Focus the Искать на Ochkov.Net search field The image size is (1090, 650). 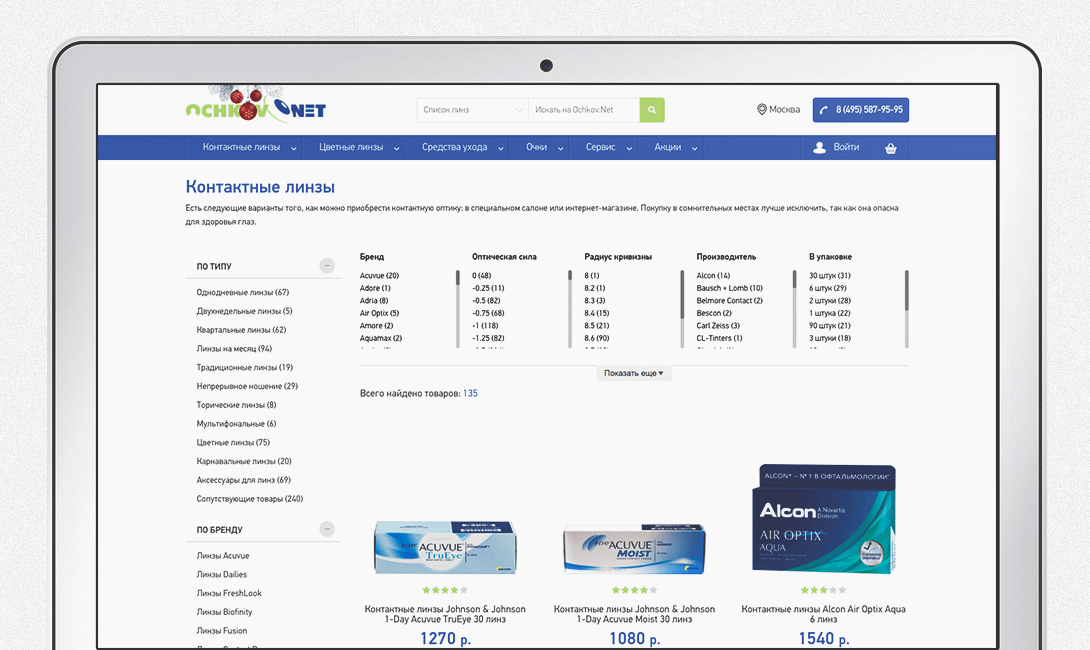tap(584, 110)
